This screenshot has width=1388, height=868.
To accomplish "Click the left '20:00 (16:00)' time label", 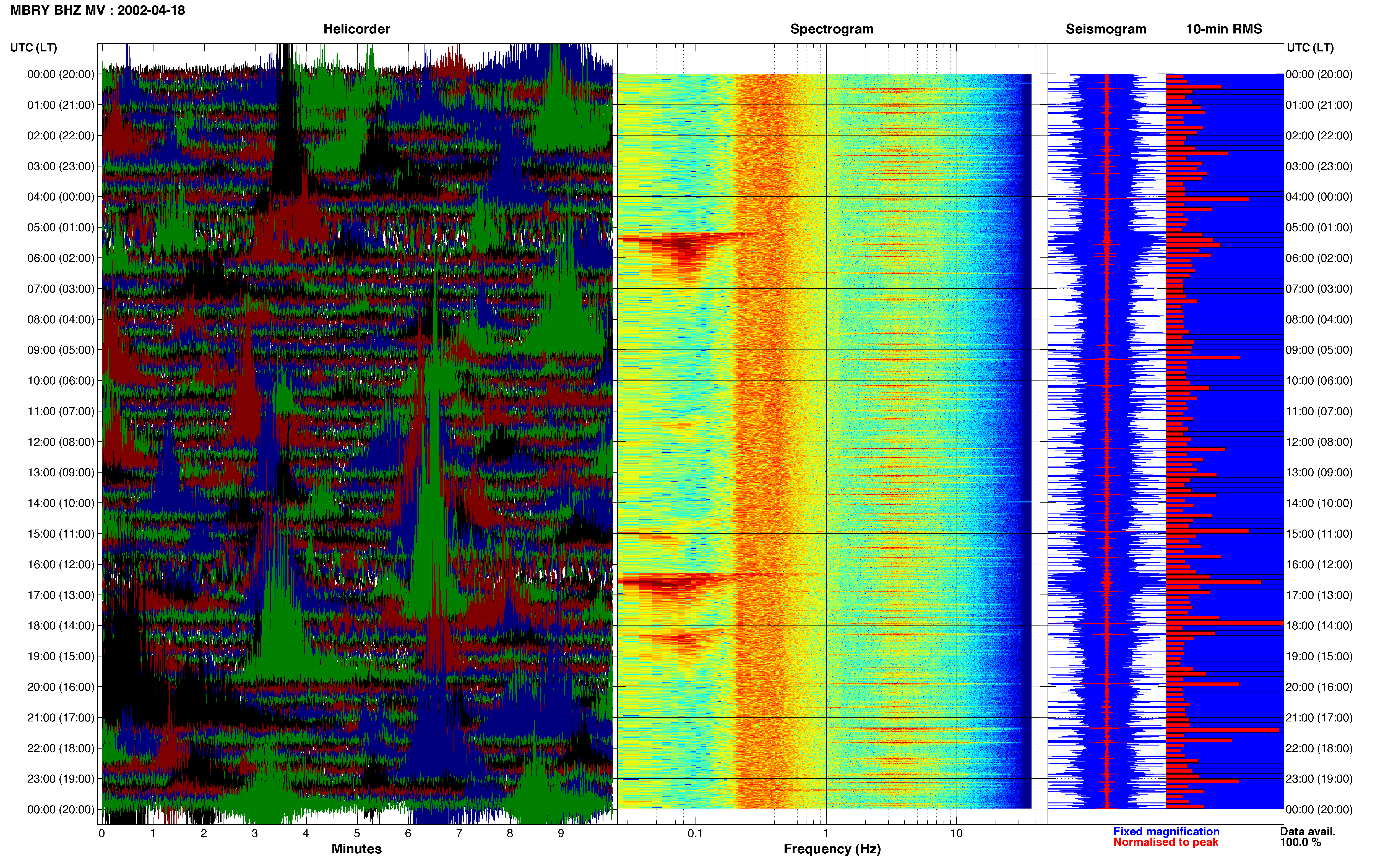I will point(61,687).
